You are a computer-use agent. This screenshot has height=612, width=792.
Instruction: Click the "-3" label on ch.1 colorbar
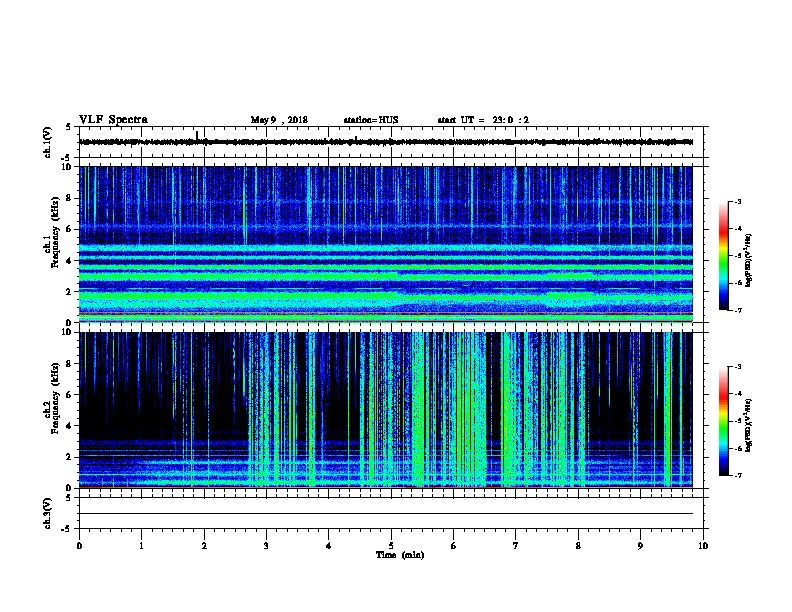click(x=738, y=202)
